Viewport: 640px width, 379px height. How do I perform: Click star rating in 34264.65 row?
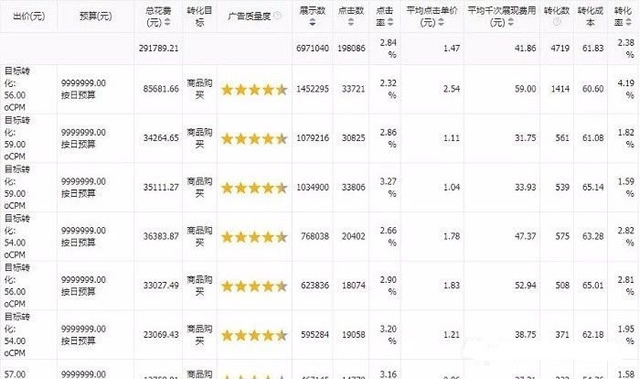254,139
